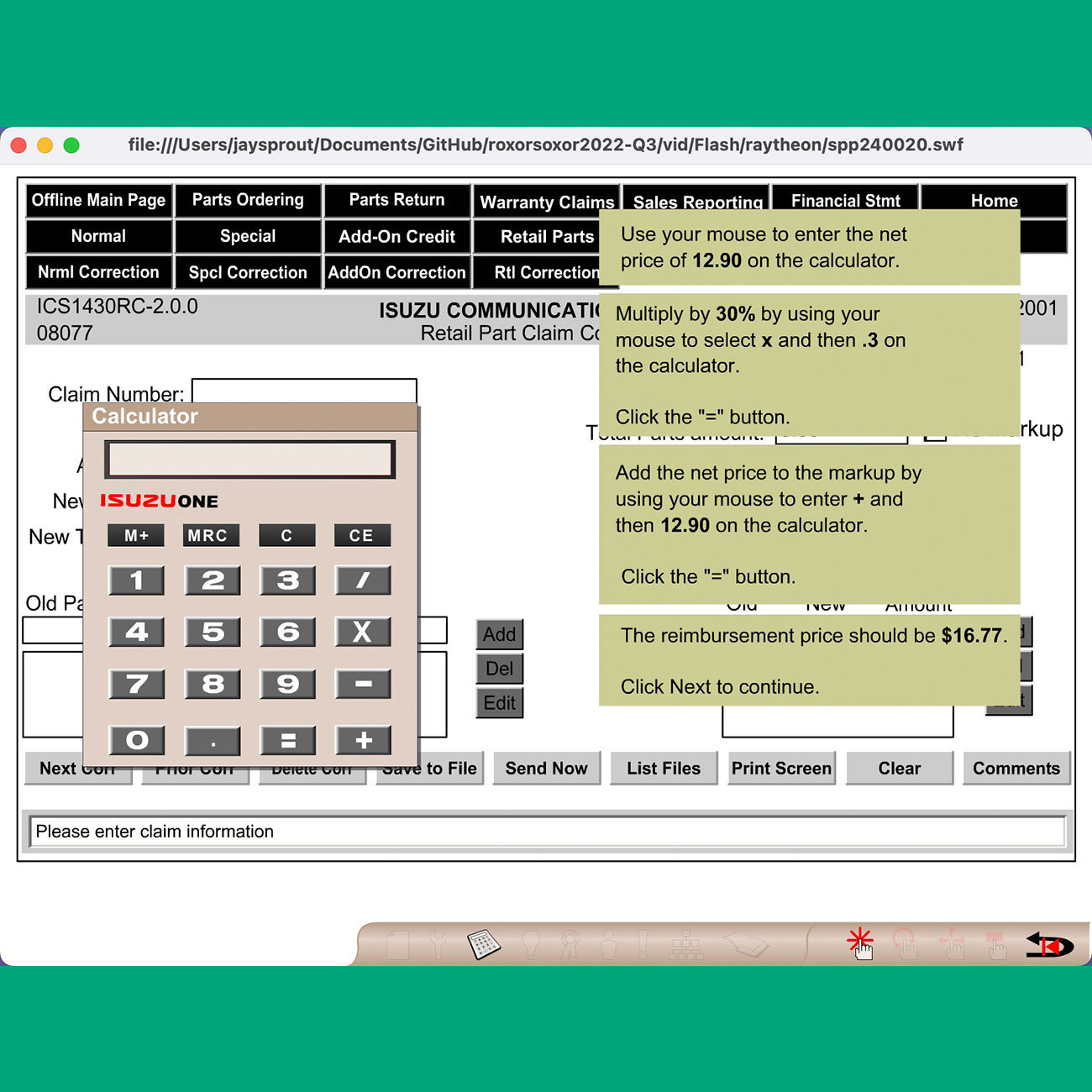Click the black and red return arrow icon

point(1049,945)
